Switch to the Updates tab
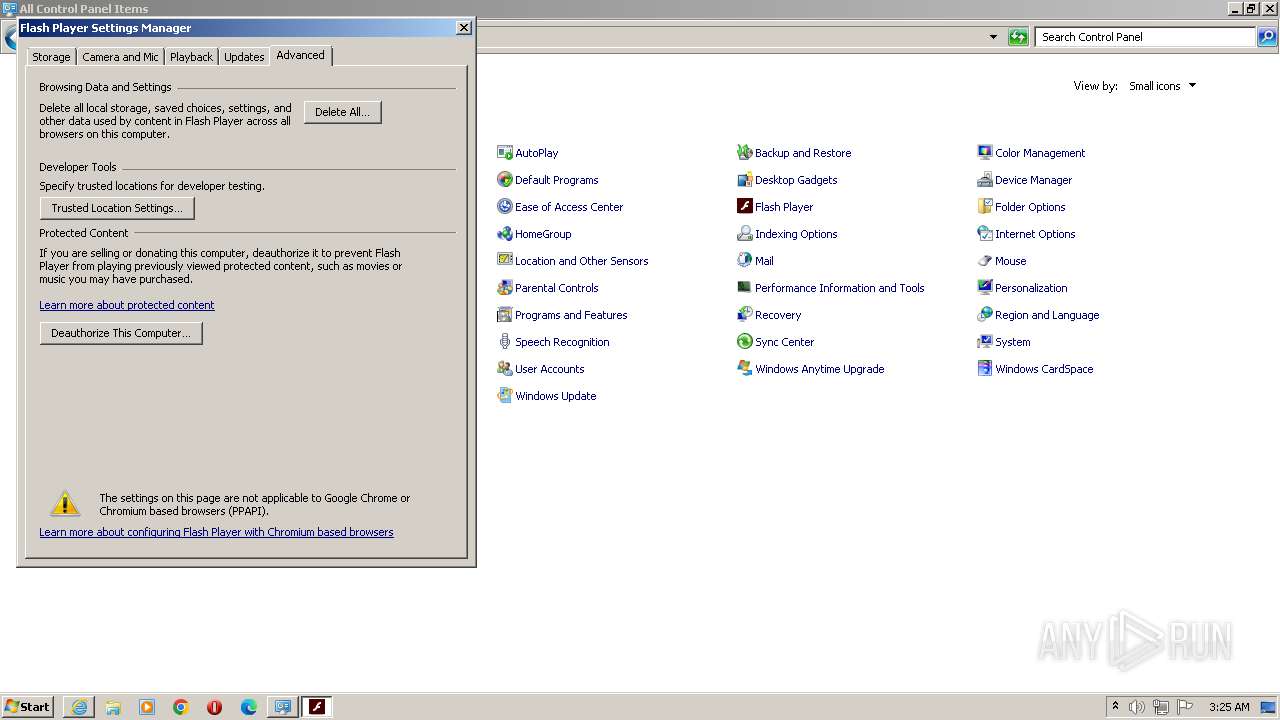The image size is (1280, 720). pyautogui.click(x=244, y=57)
